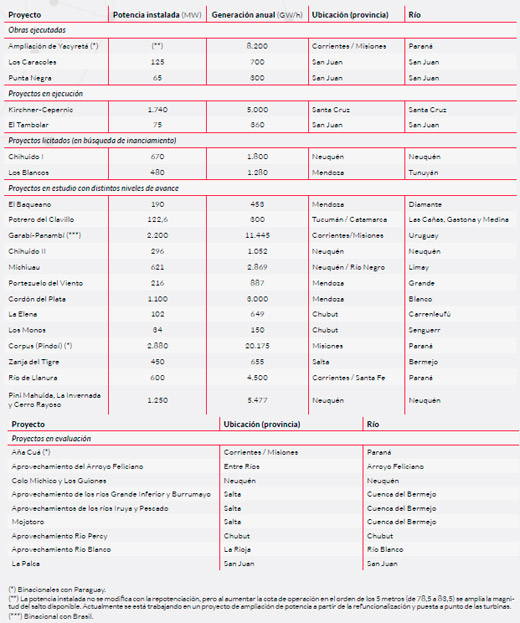
Task: Click the Aña Cuá project name
Action: pyautogui.click(x=31, y=452)
